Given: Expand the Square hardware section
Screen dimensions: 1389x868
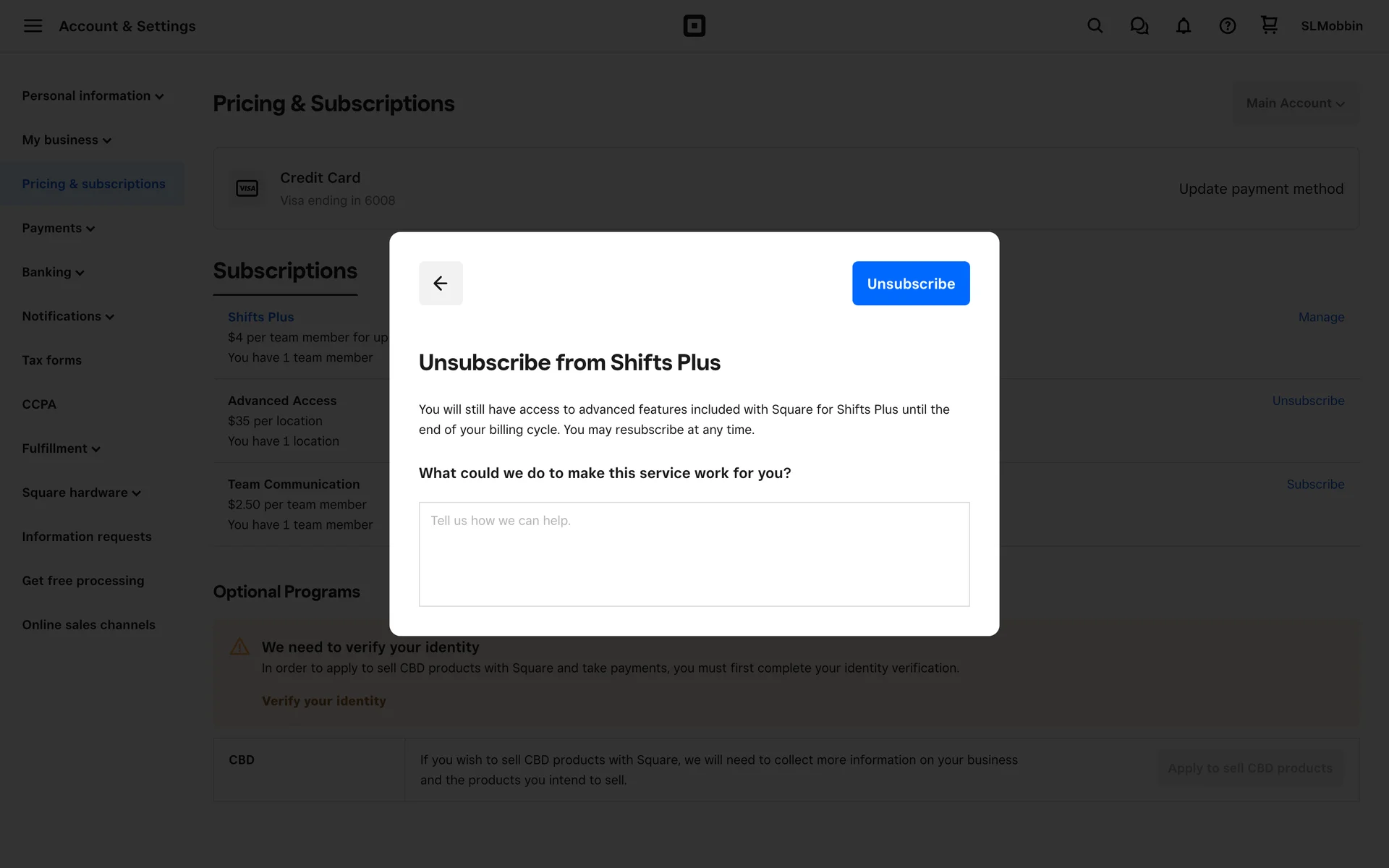Looking at the screenshot, I should tap(81, 493).
